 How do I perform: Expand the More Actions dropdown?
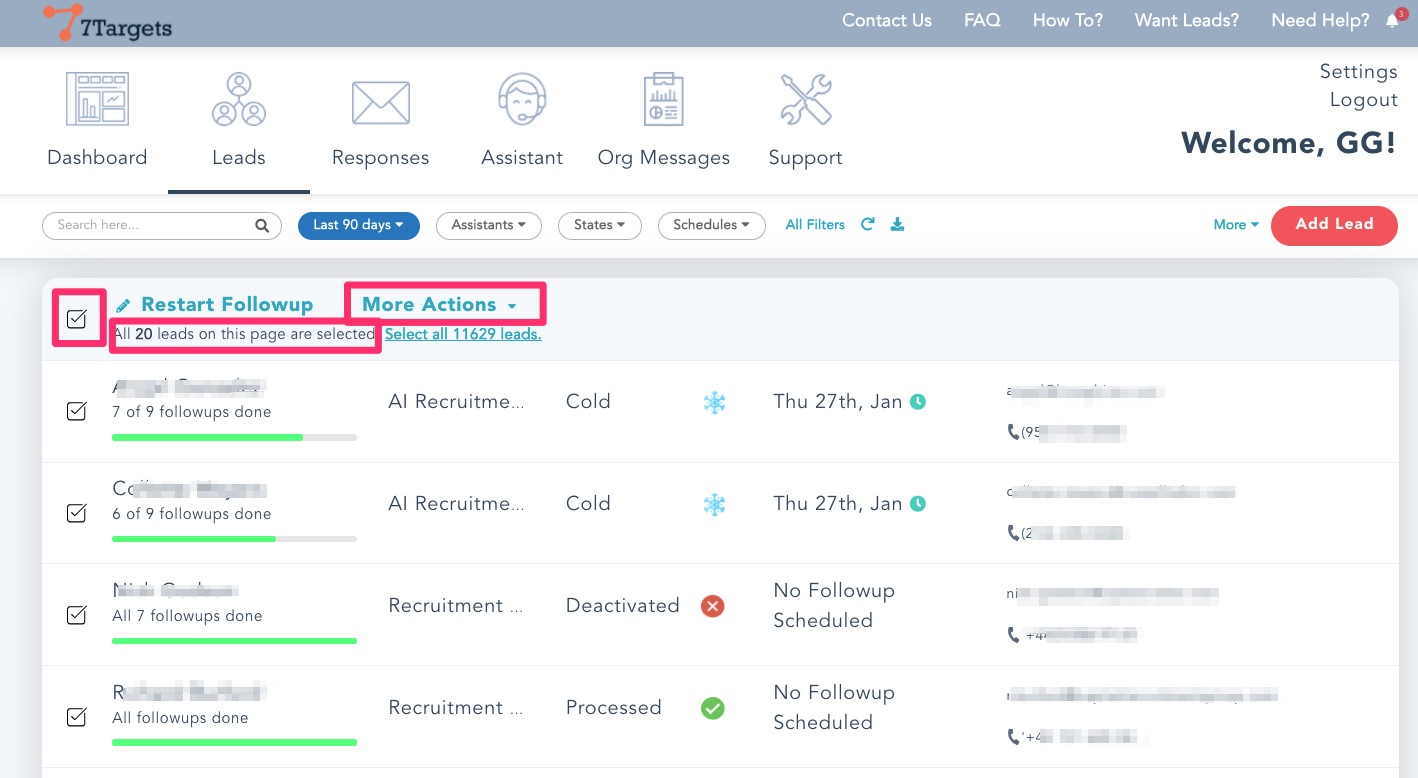440,305
